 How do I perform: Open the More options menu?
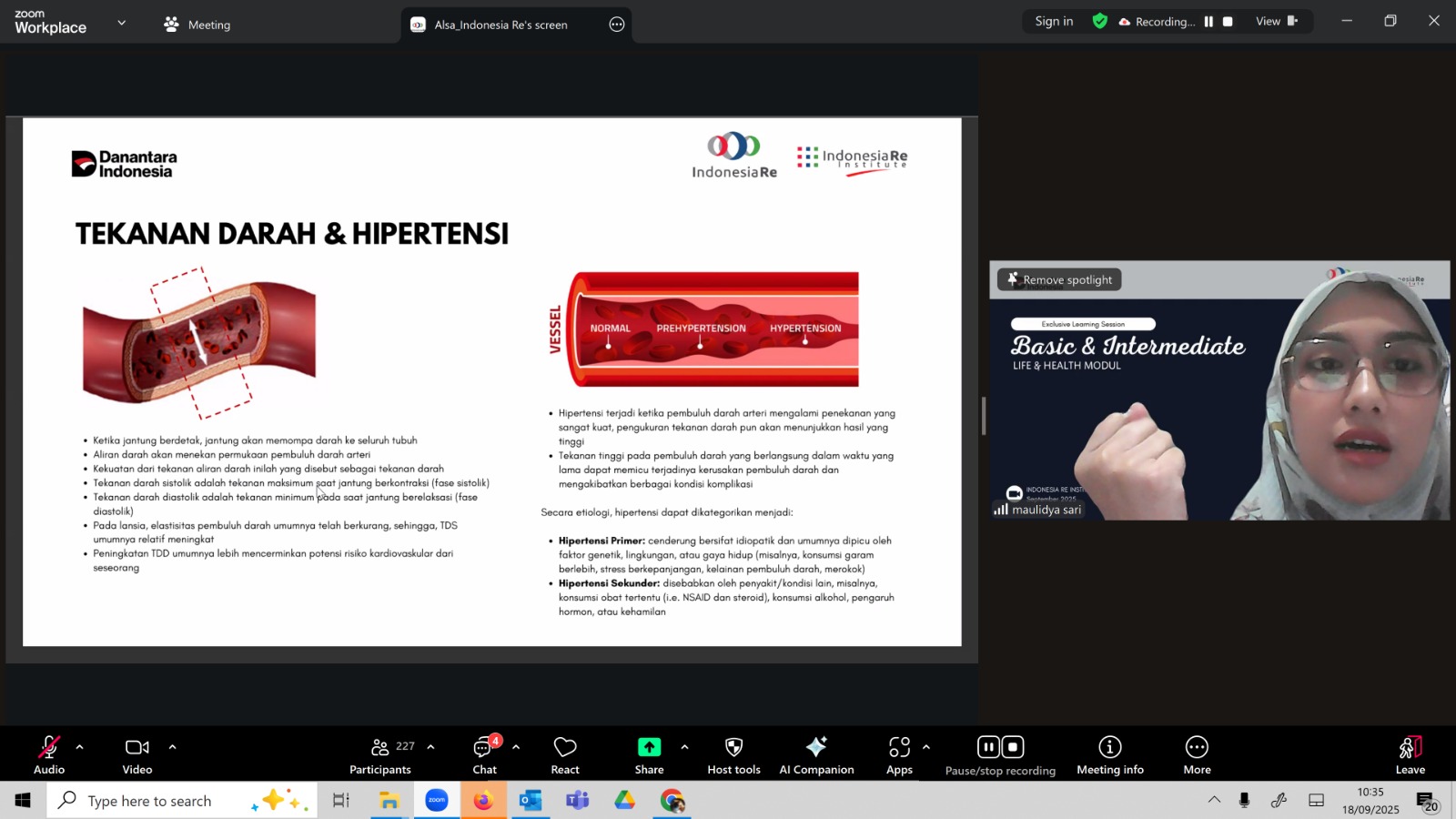(1197, 755)
